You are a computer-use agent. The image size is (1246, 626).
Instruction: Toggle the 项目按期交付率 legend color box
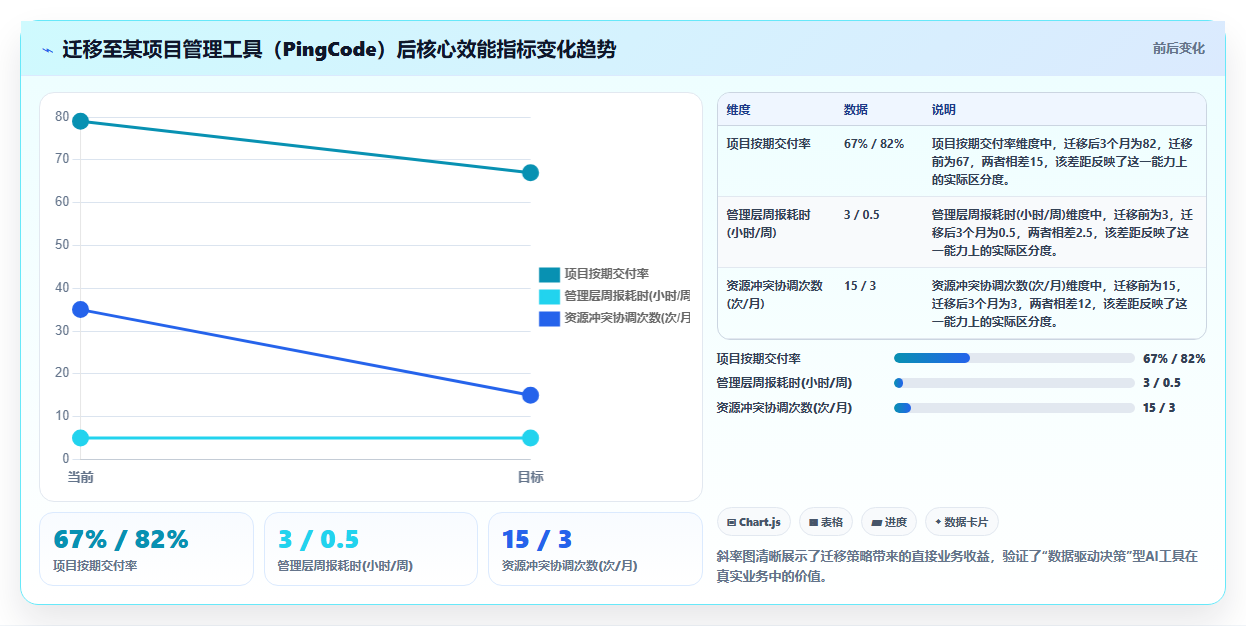point(549,274)
